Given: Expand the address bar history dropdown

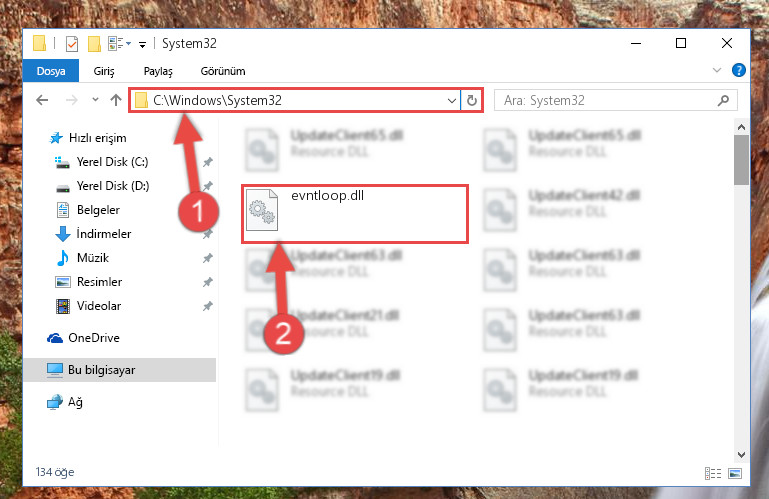Looking at the screenshot, I should pos(452,101).
